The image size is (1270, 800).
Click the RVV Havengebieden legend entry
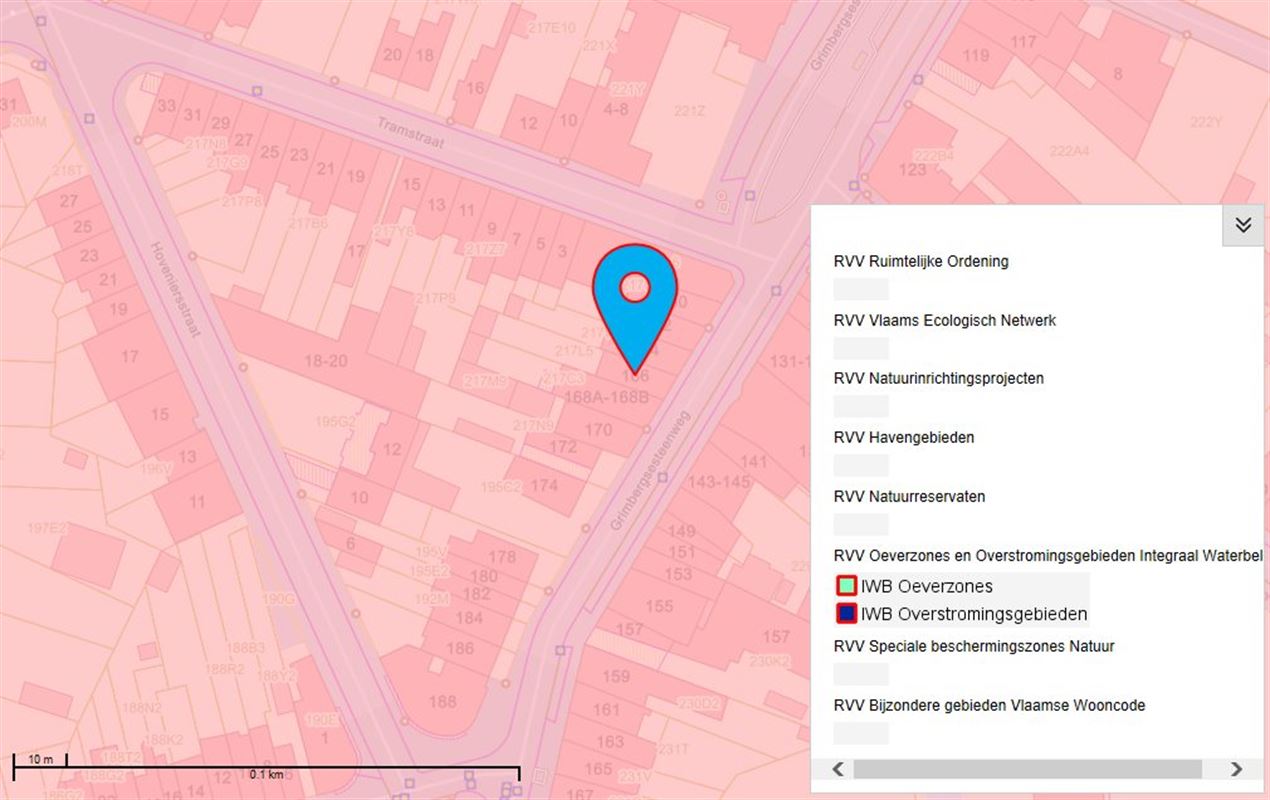[903, 438]
